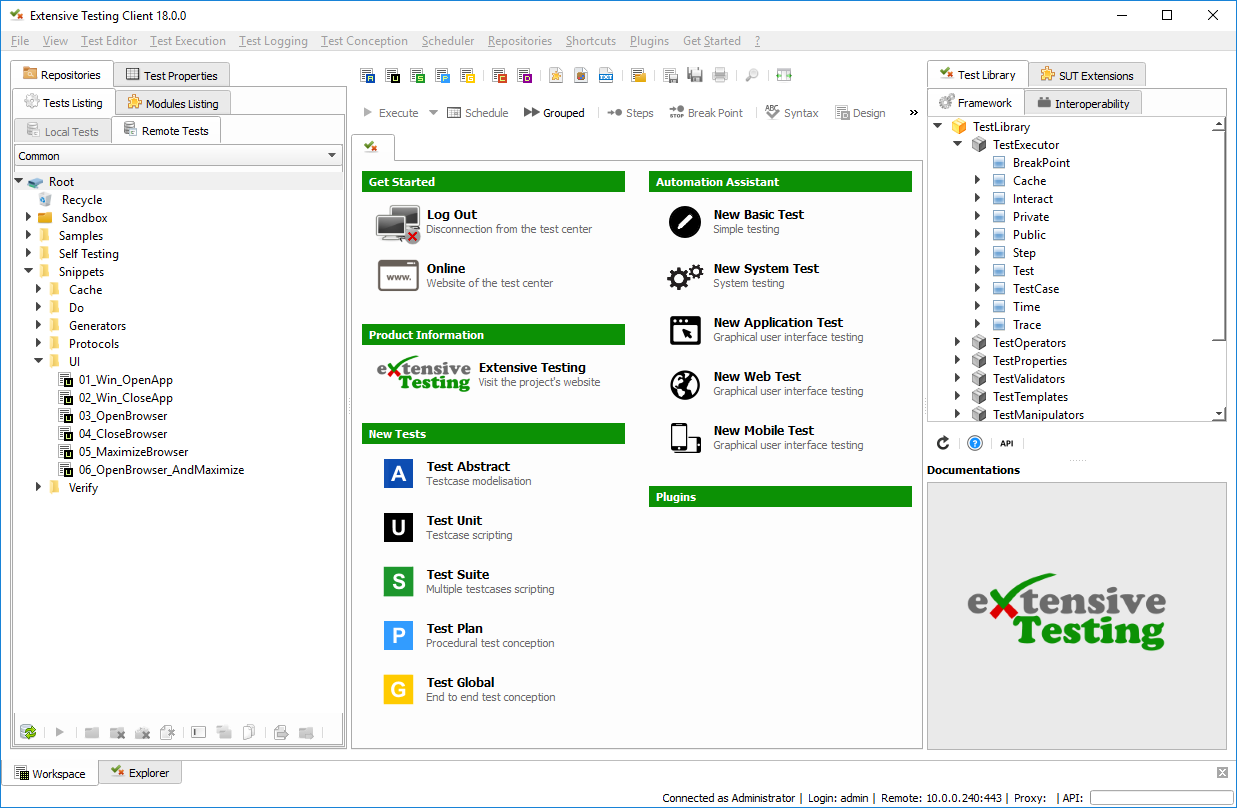Click the Extensive Testing project website link
Viewport: 1237px width, 808px height.
tap(532, 367)
